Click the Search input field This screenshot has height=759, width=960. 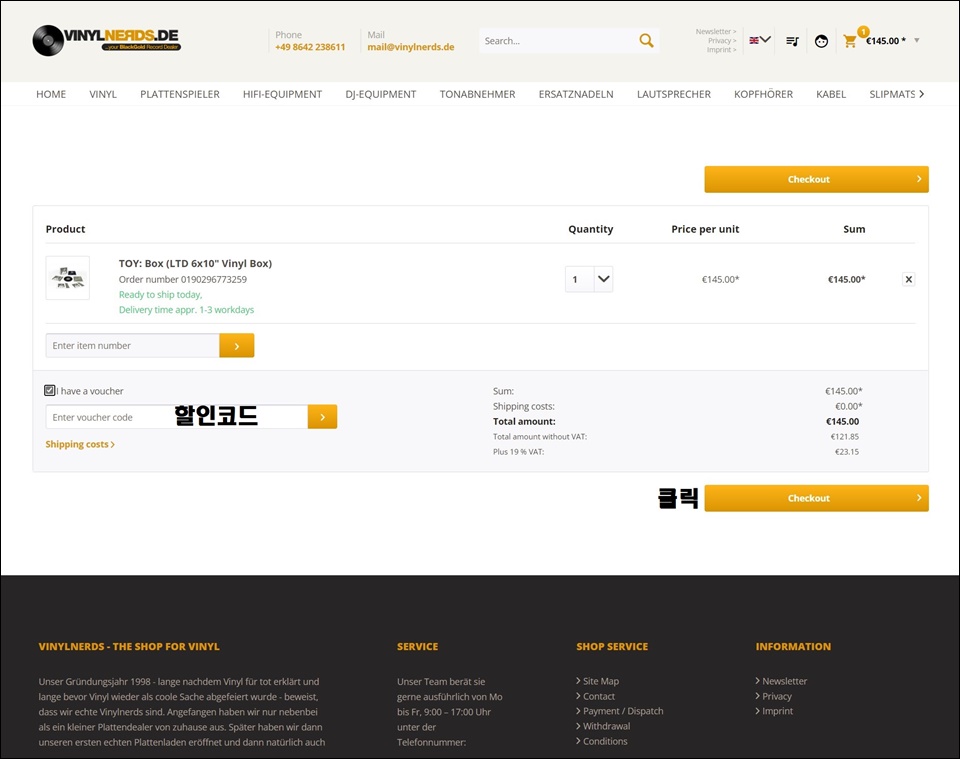click(x=557, y=41)
